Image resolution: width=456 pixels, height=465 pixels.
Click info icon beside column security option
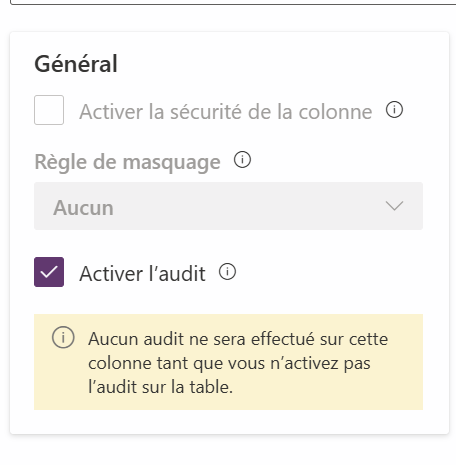[394, 110]
